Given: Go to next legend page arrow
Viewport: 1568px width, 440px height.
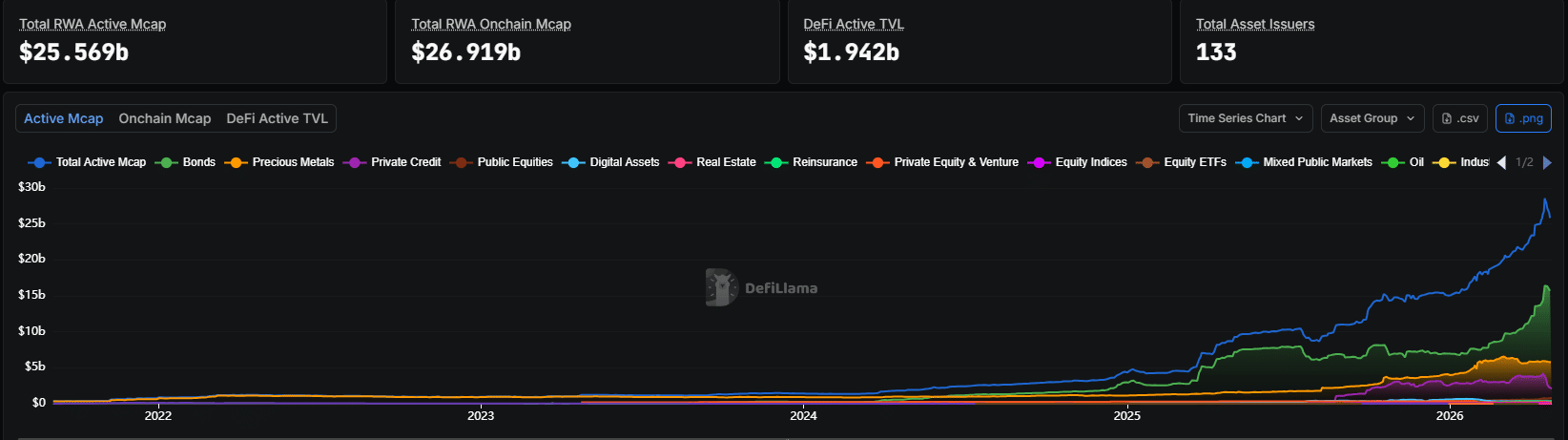Looking at the screenshot, I should pos(1547,162).
